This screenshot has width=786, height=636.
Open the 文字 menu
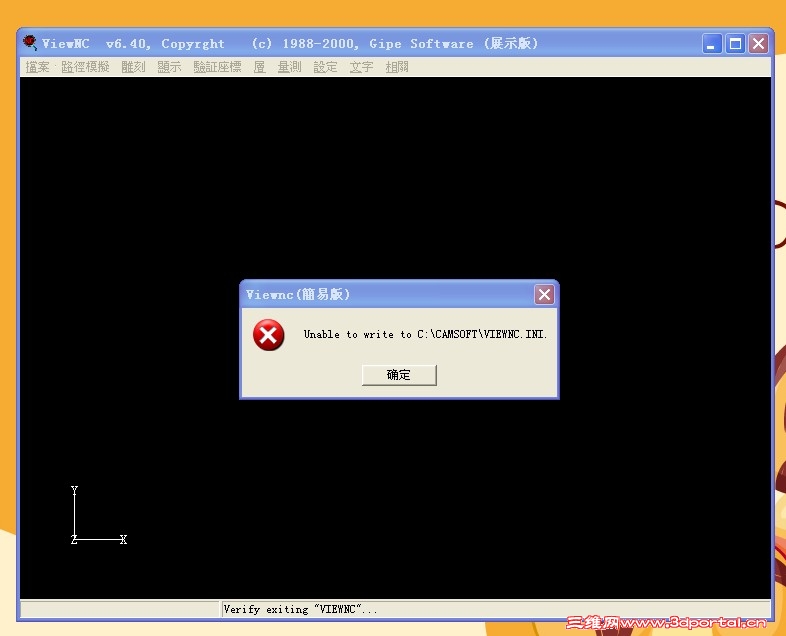tap(361, 67)
